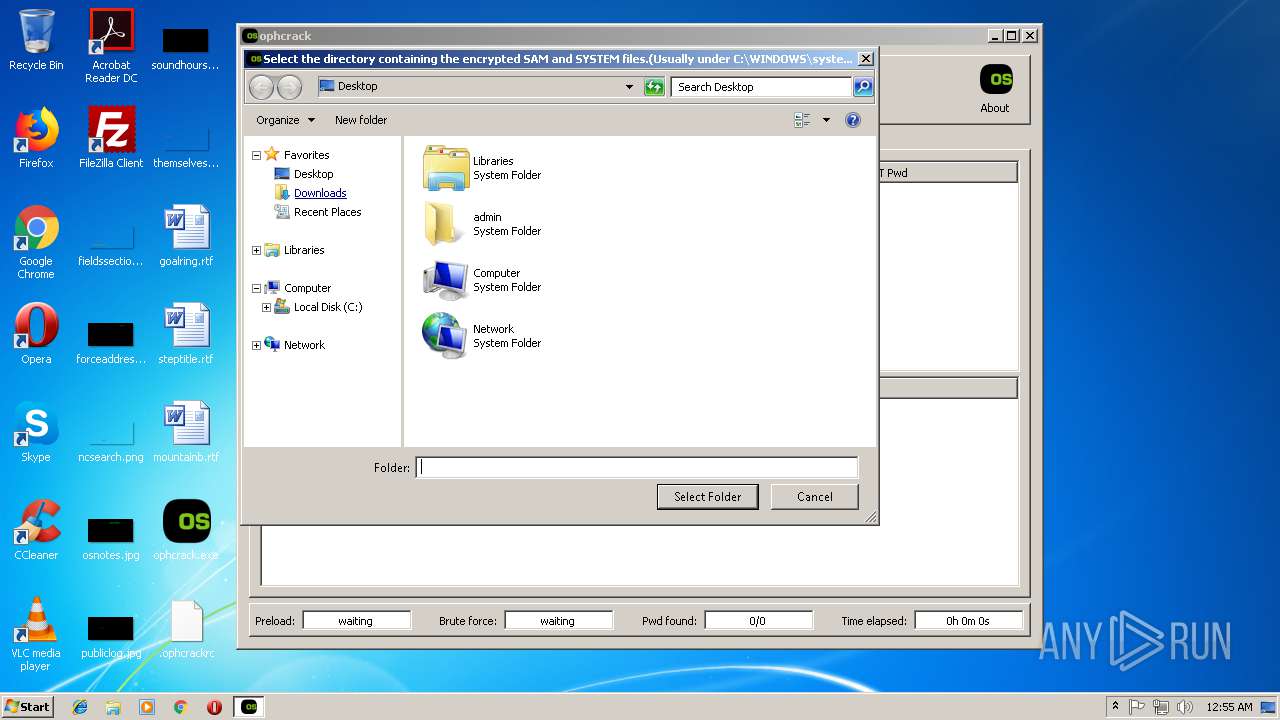
Task: Cancel the folder selection dialog
Action: 815,497
